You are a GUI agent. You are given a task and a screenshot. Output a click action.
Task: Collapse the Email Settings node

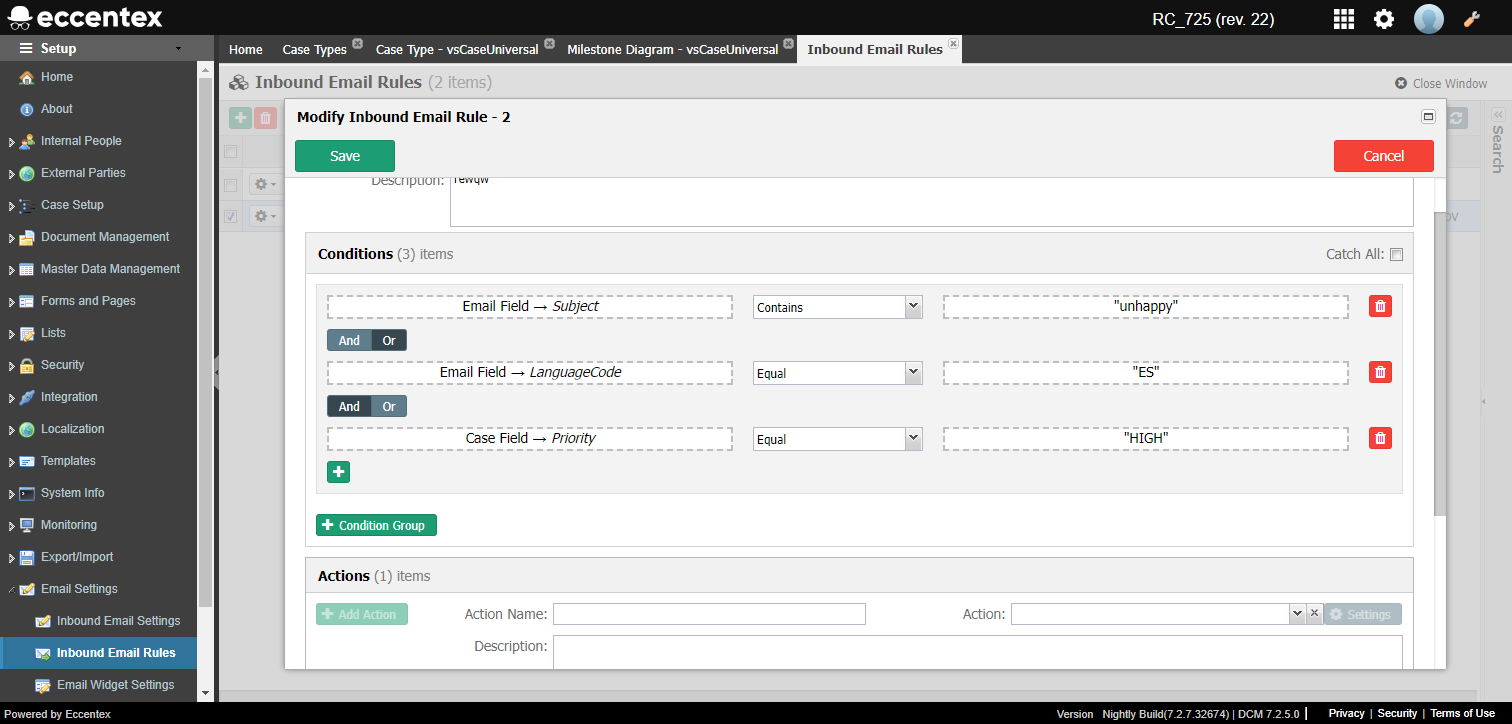tap(12, 590)
